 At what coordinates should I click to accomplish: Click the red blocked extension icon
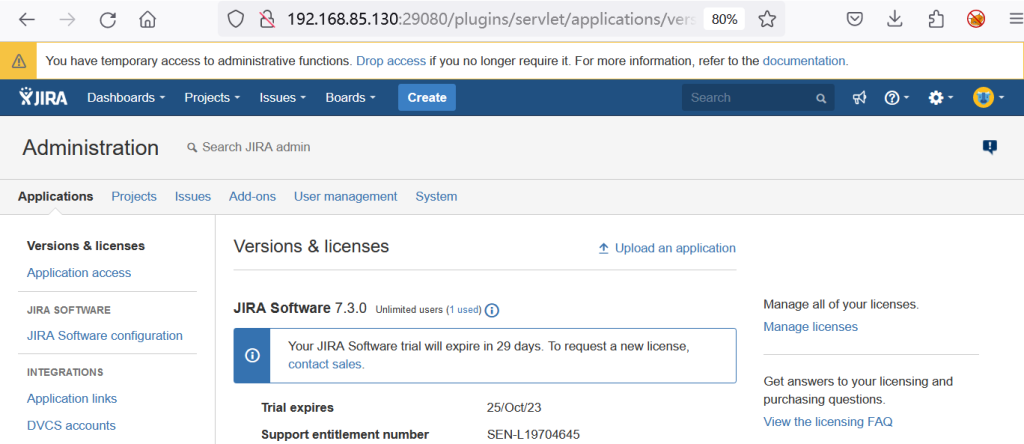pyautogui.click(x=976, y=20)
